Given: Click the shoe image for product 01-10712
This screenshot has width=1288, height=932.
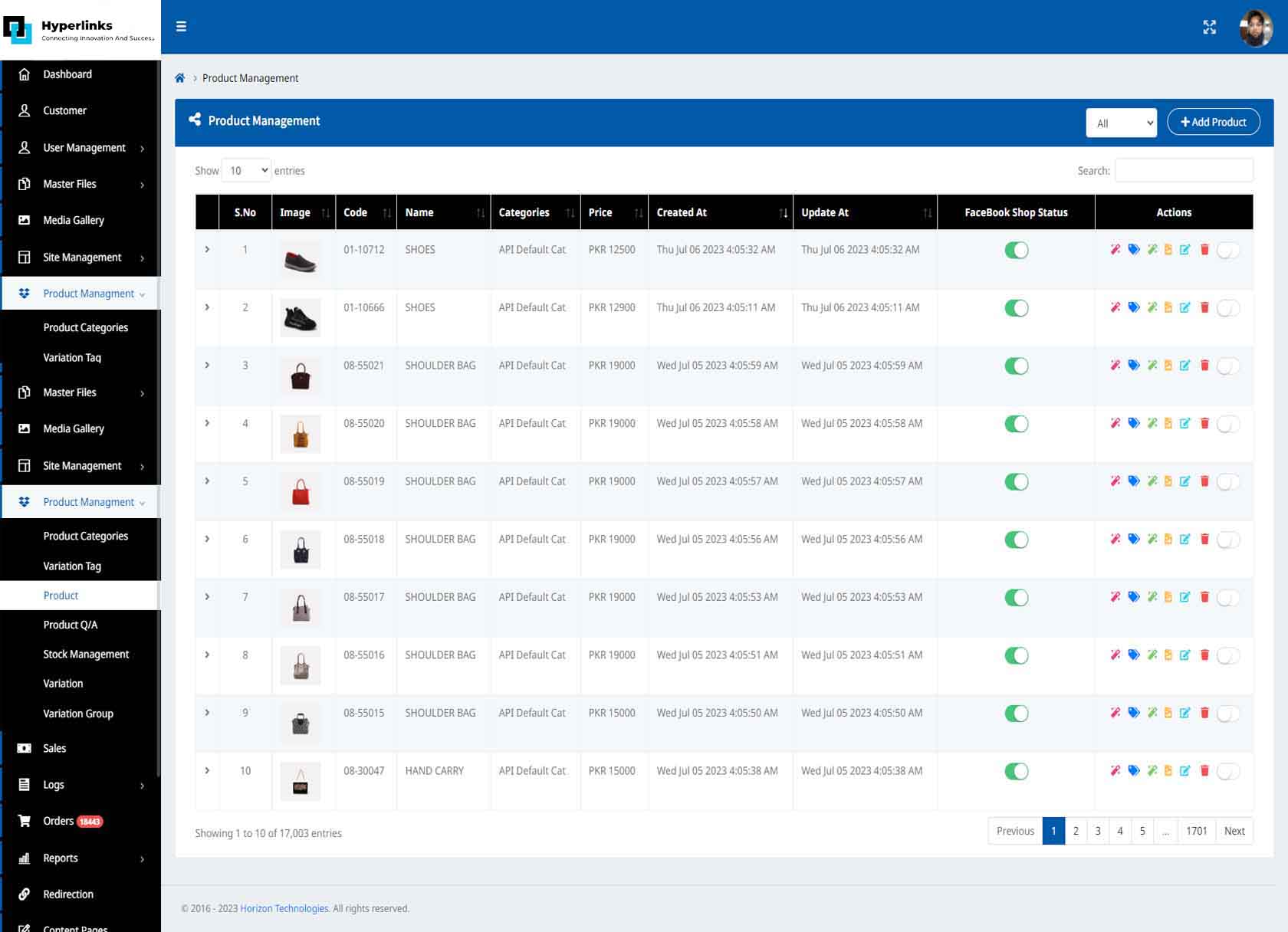Looking at the screenshot, I should point(301,261).
